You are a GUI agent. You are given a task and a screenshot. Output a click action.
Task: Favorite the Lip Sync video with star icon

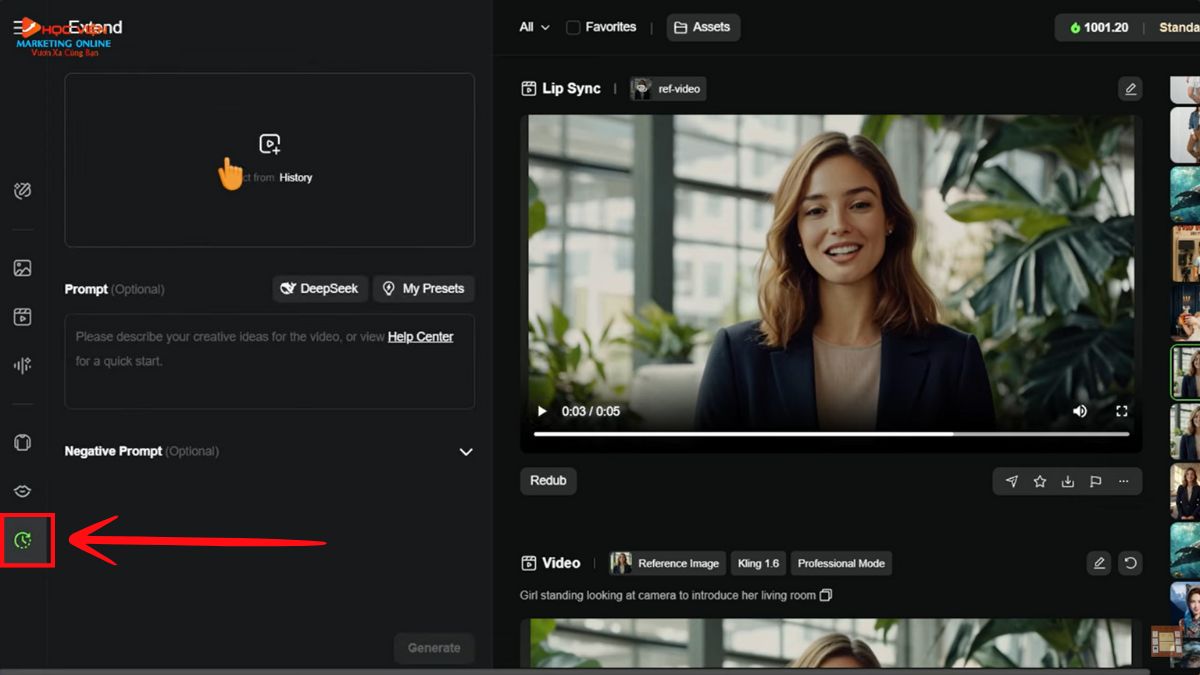point(1040,481)
